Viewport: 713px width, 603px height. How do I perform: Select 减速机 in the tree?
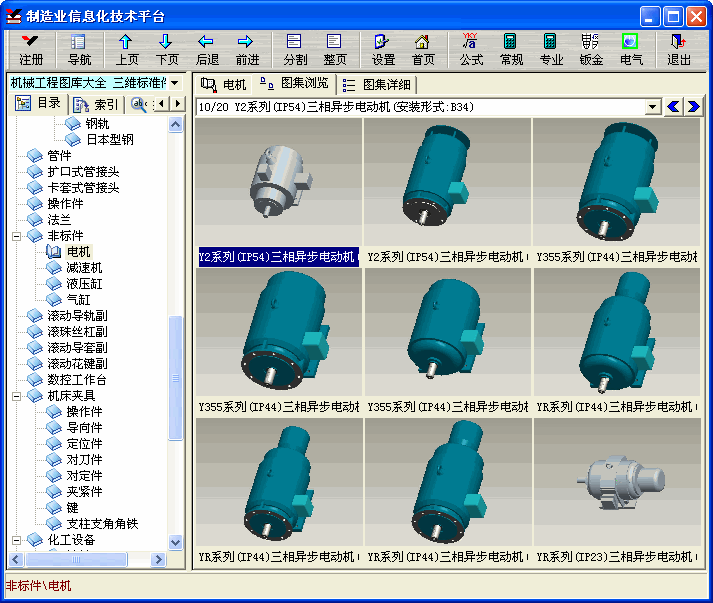(84, 268)
